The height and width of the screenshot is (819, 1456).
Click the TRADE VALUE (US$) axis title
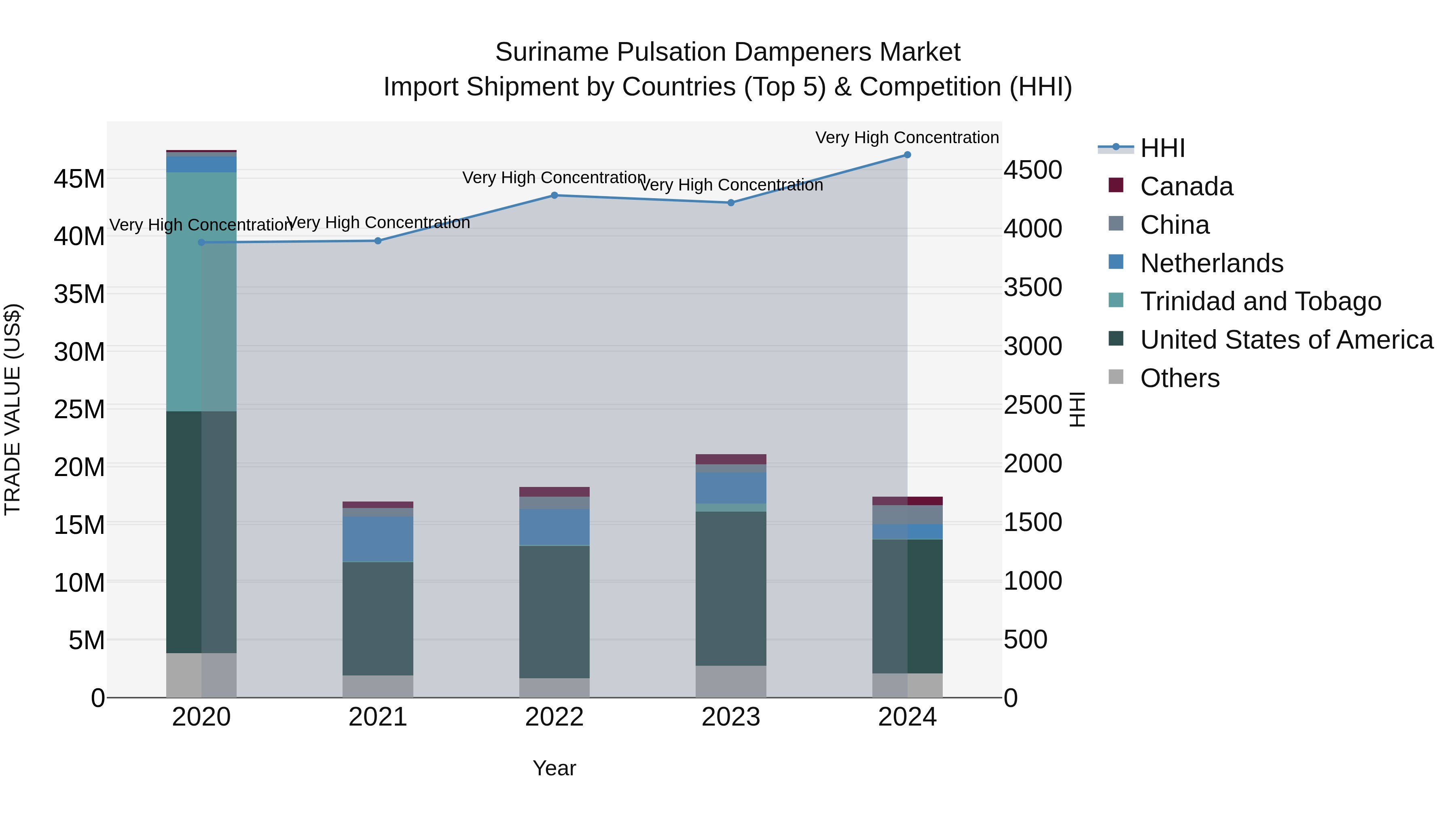(13, 409)
